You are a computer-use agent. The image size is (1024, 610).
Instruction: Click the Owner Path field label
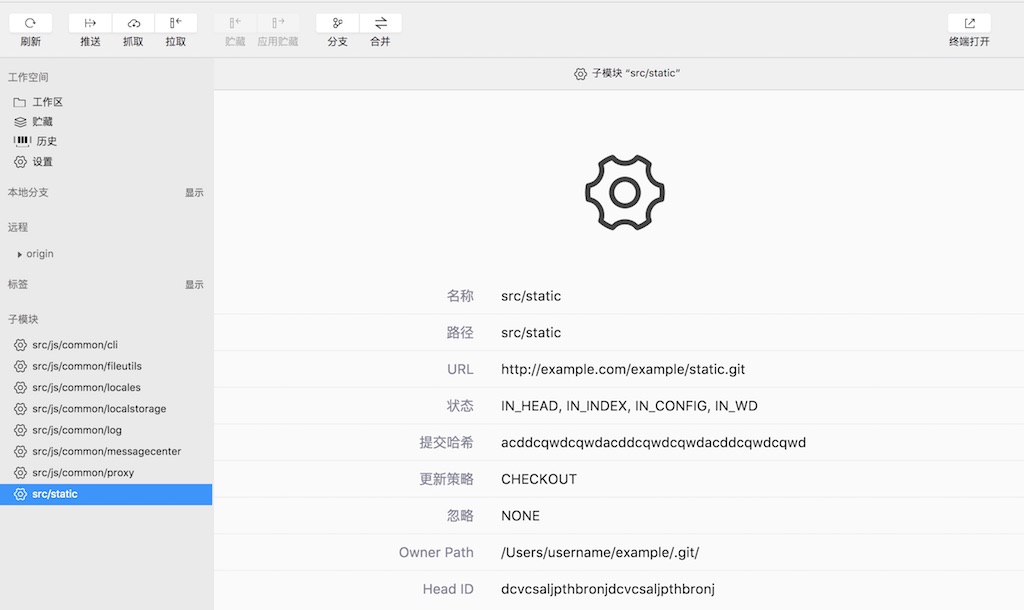[436, 552]
